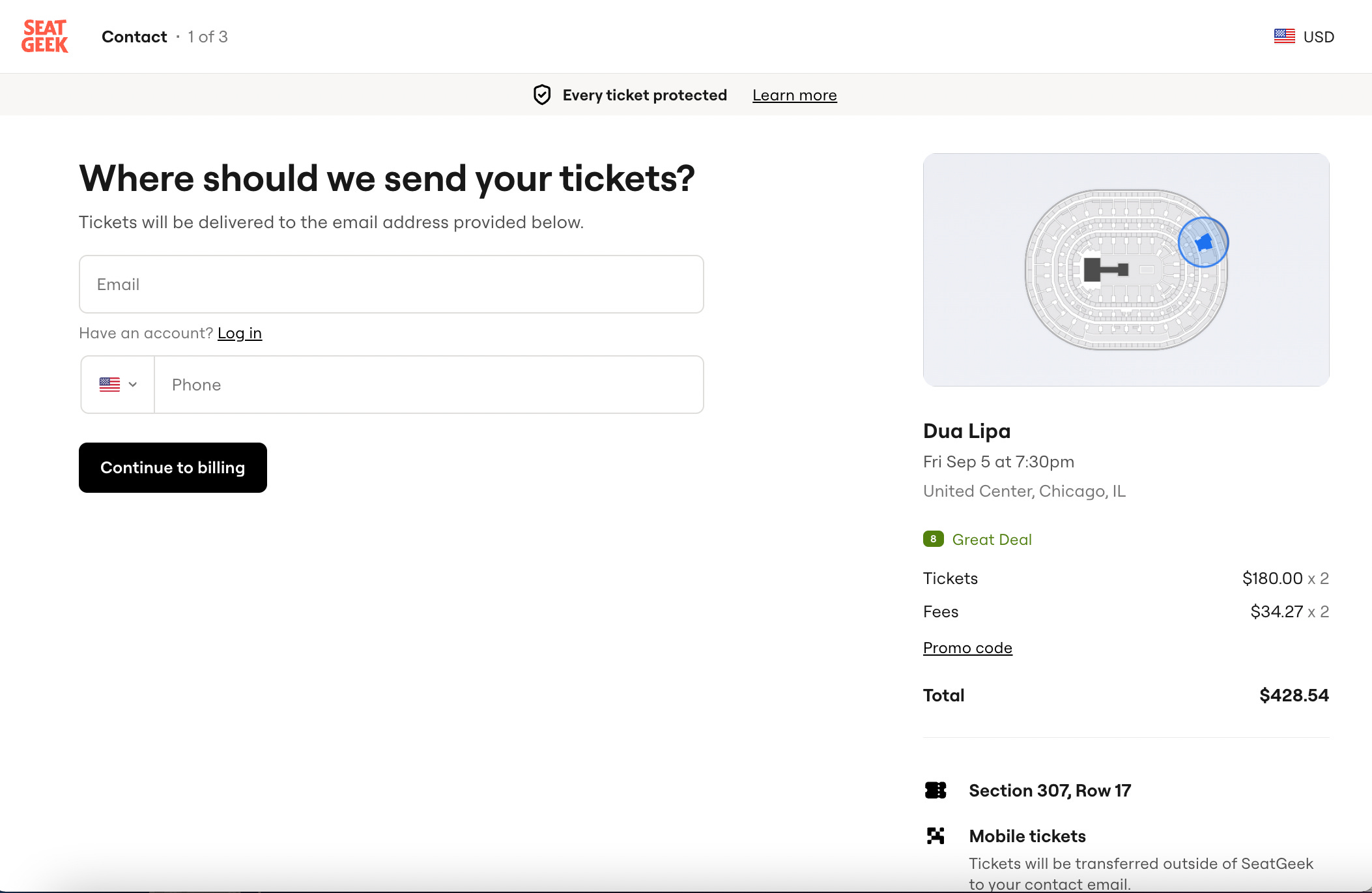1372x893 pixels.
Task: Follow the Log in link
Action: coord(239,333)
